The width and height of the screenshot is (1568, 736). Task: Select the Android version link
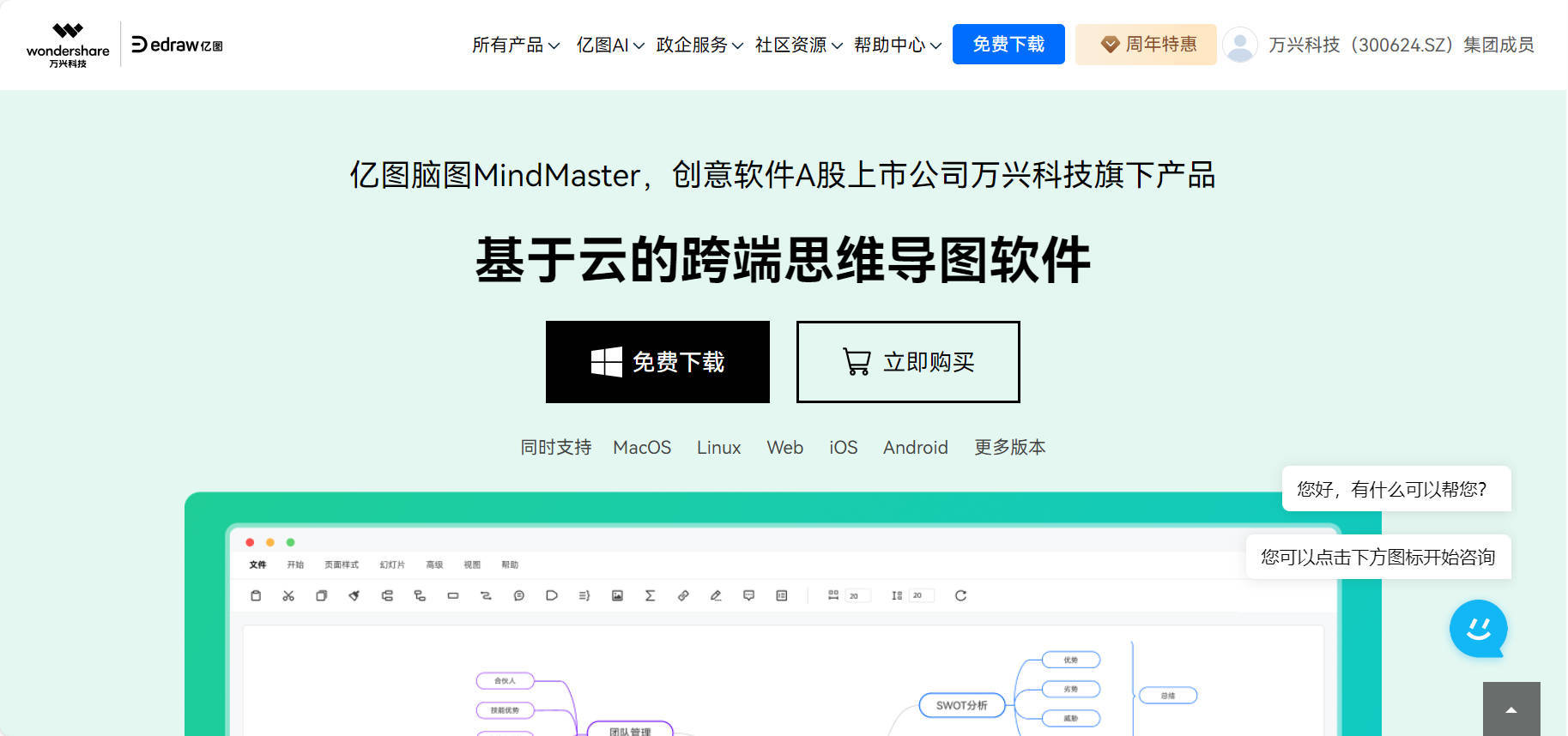tap(915, 447)
